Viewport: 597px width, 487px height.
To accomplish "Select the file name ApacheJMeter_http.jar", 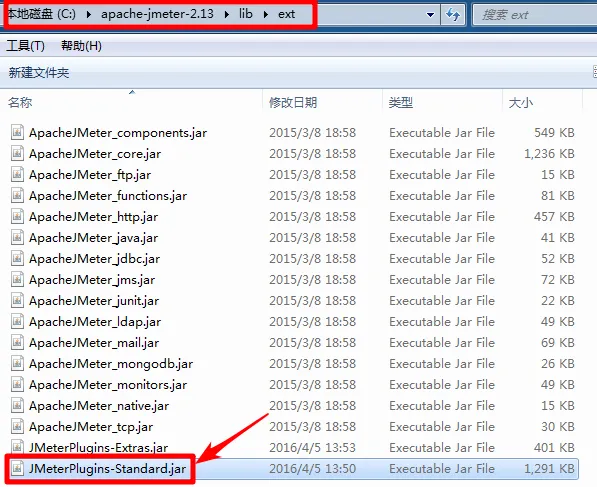I will [93, 217].
